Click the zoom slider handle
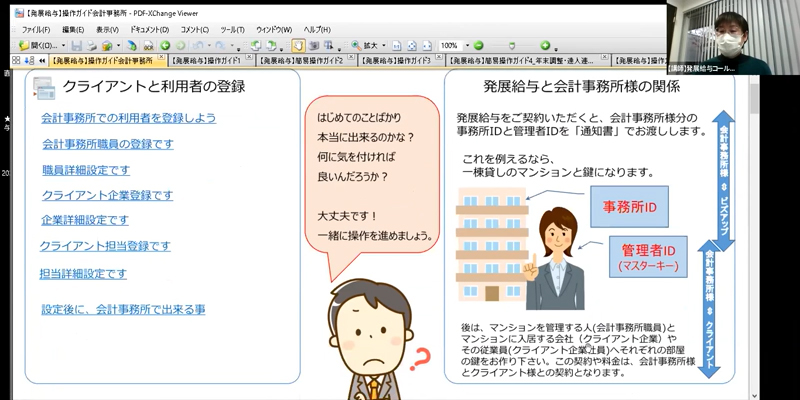 (512, 46)
